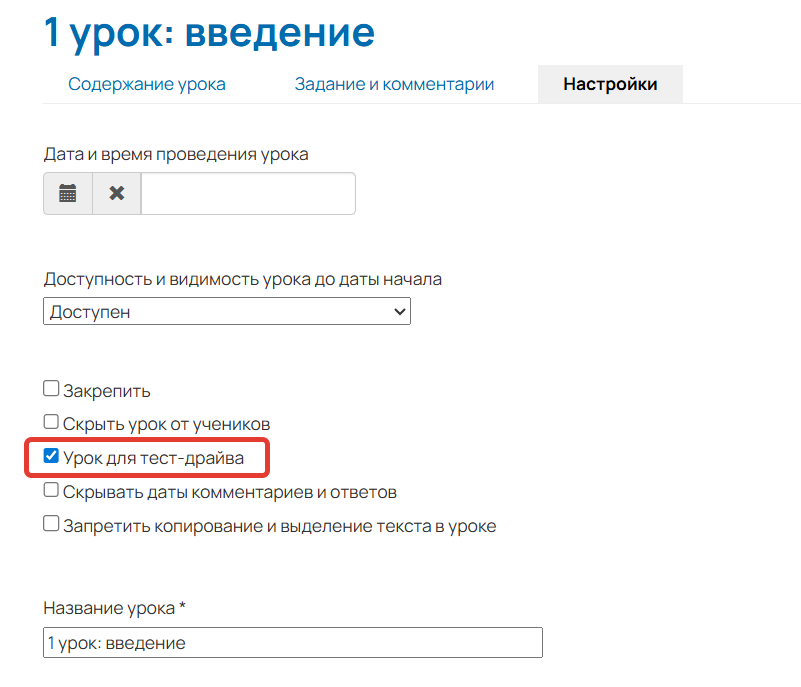Image resolution: width=801 pixels, height=687 pixels.
Task: Open the "Задание и комментарии" tab
Action: click(x=394, y=84)
